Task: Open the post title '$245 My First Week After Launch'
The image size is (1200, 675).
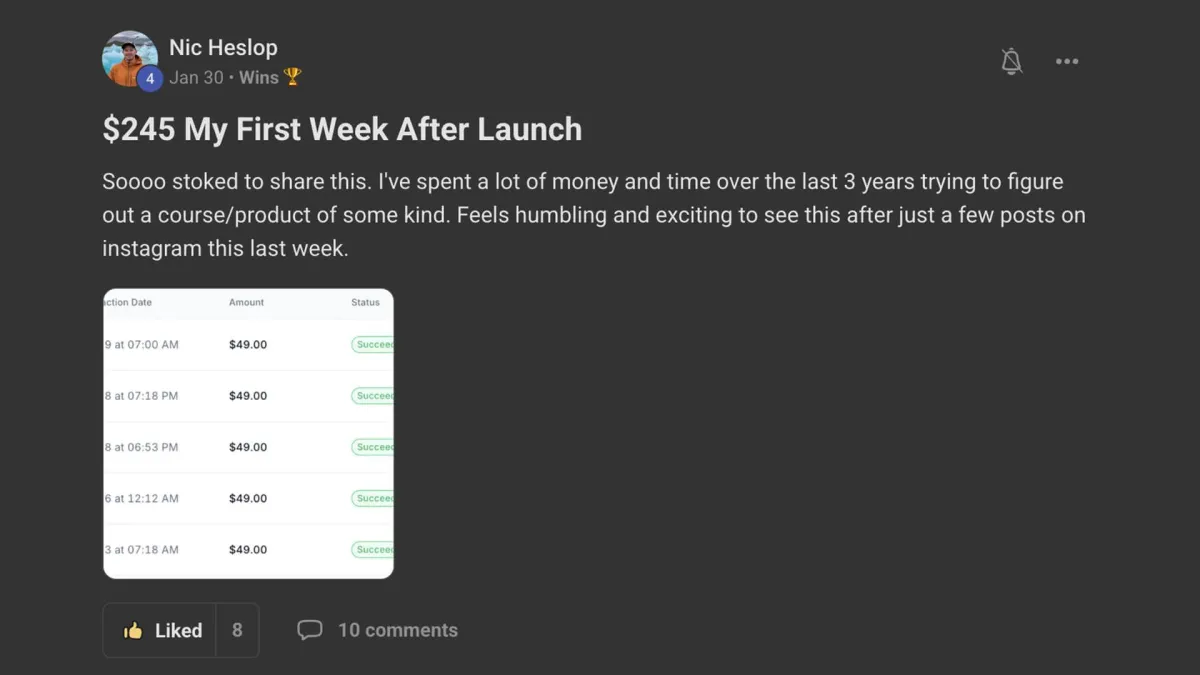Action: (342, 129)
